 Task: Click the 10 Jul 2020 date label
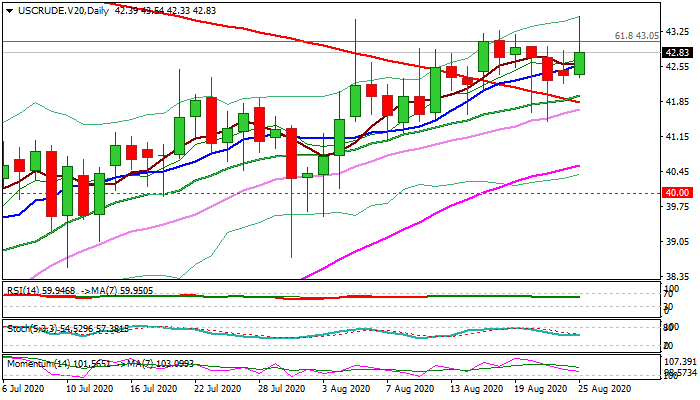(x=90, y=389)
